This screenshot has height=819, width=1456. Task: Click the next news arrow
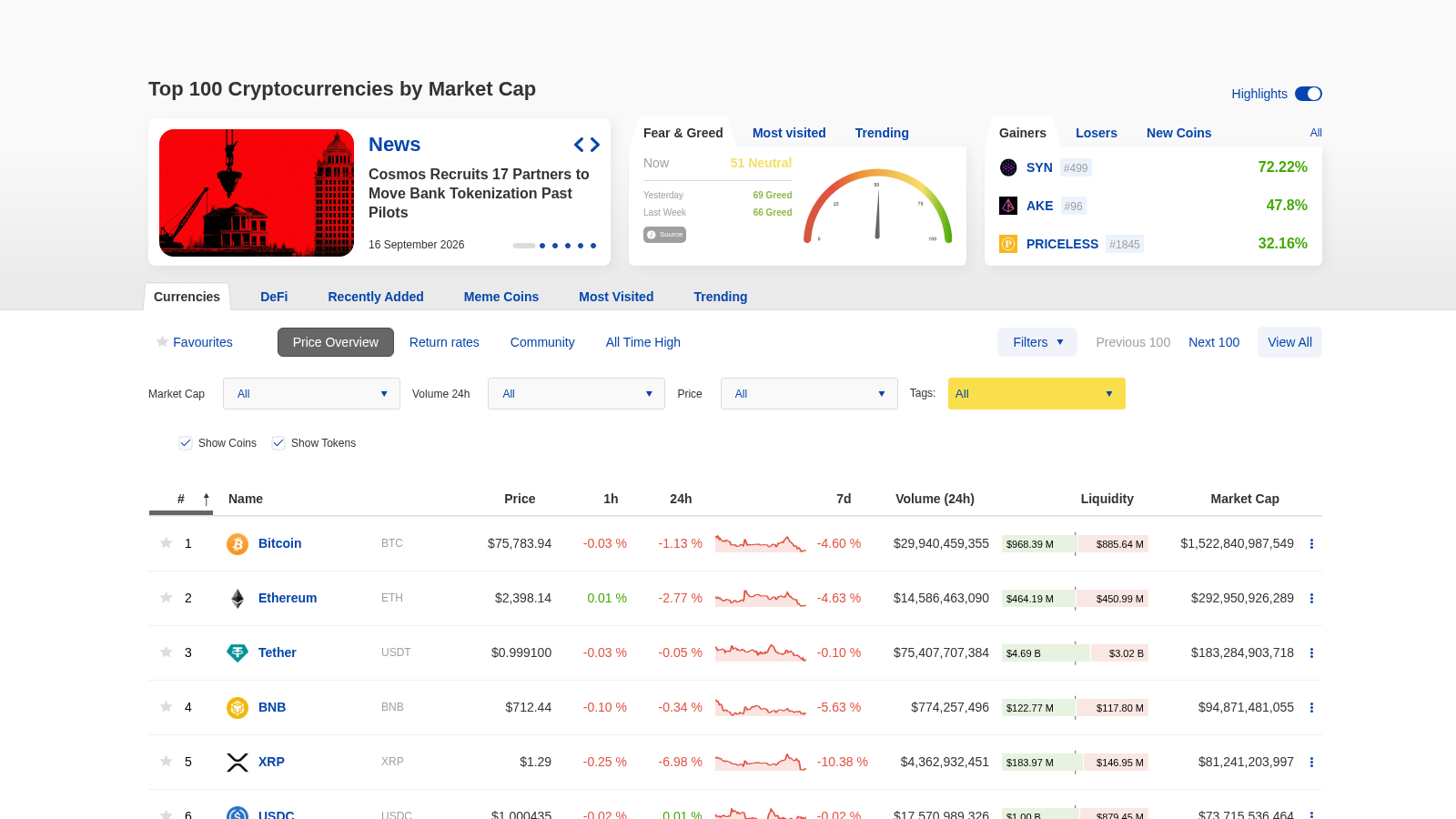tap(594, 145)
